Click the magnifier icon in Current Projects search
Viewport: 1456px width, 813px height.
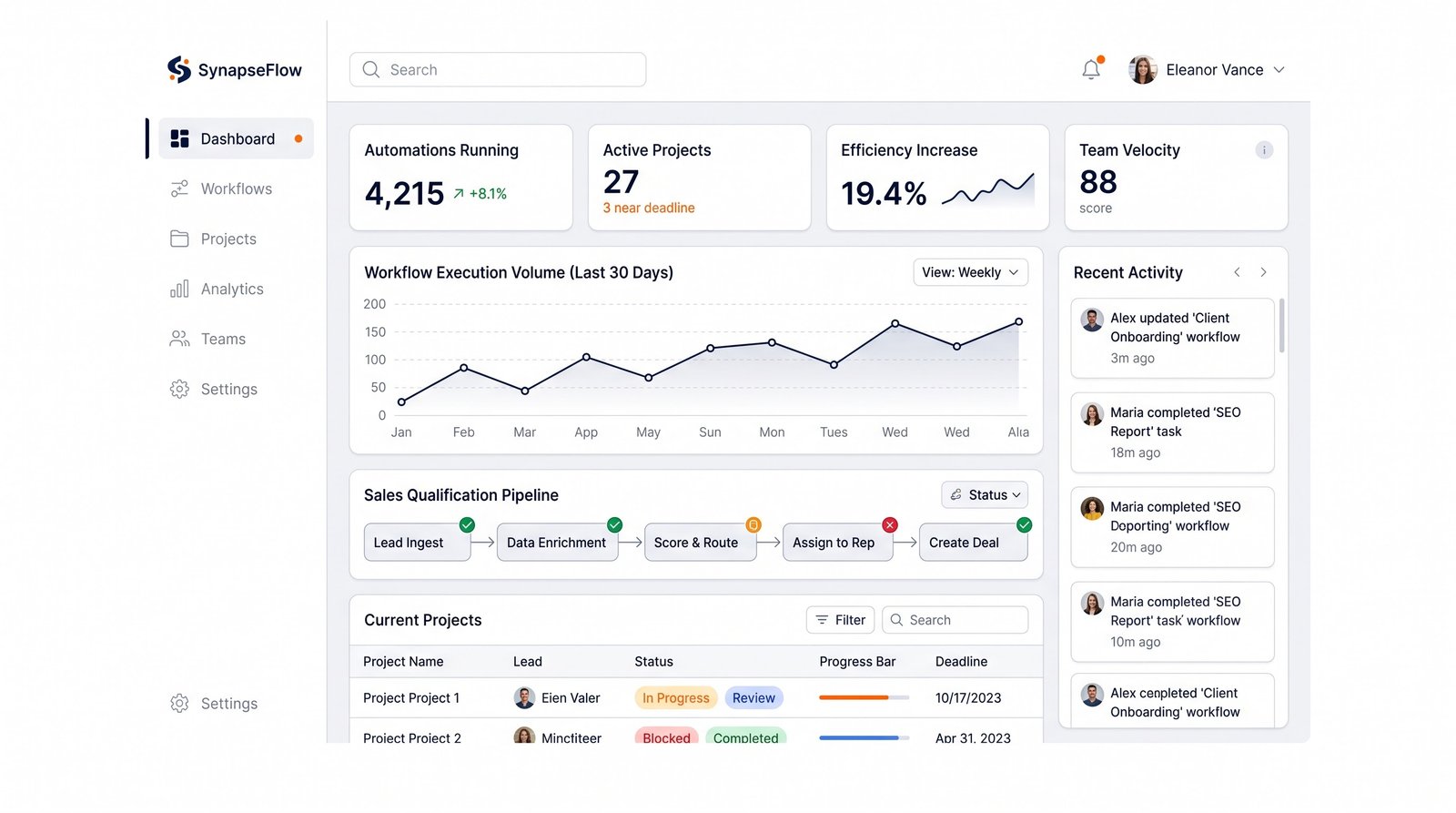tap(896, 620)
